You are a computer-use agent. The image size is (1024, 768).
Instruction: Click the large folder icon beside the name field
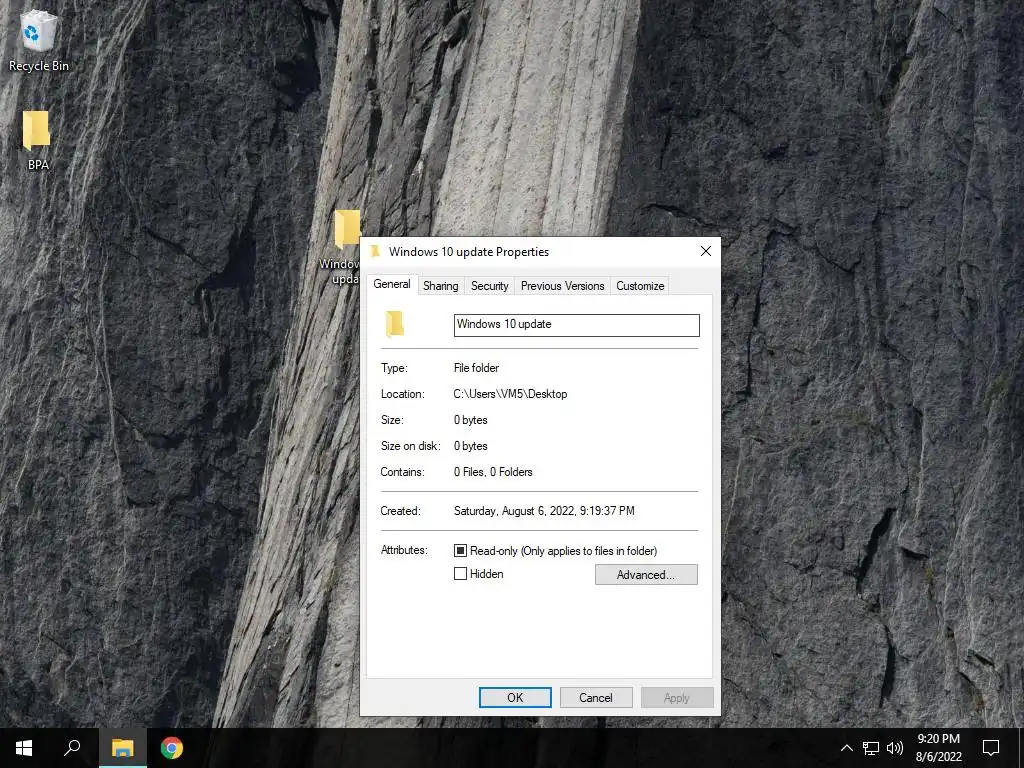pyautogui.click(x=394, y=325)
